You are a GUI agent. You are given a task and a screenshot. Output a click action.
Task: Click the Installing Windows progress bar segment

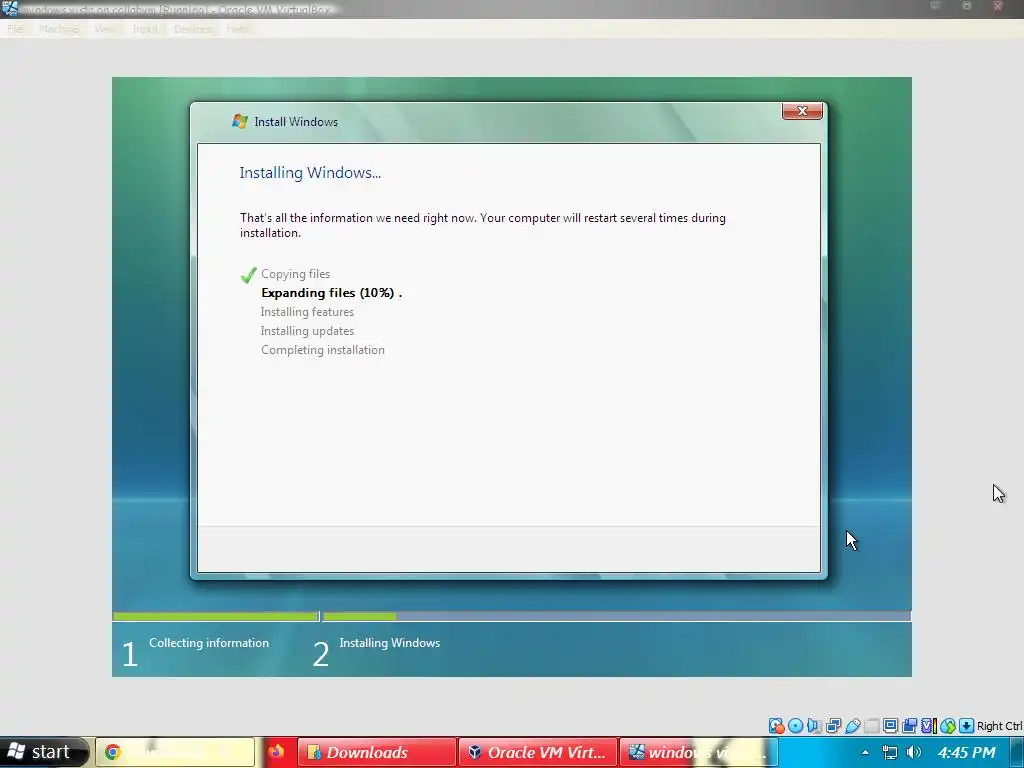click(x=616, y=616)
